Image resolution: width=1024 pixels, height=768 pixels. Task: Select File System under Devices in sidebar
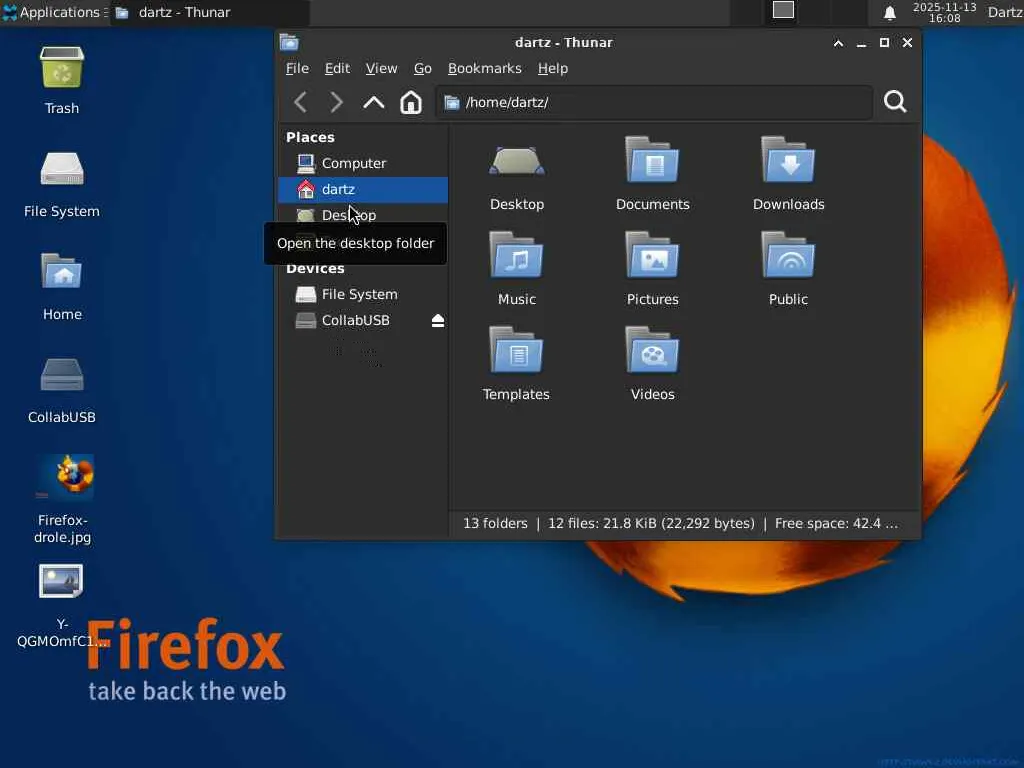pyautogui.click(x=363, y=295)
